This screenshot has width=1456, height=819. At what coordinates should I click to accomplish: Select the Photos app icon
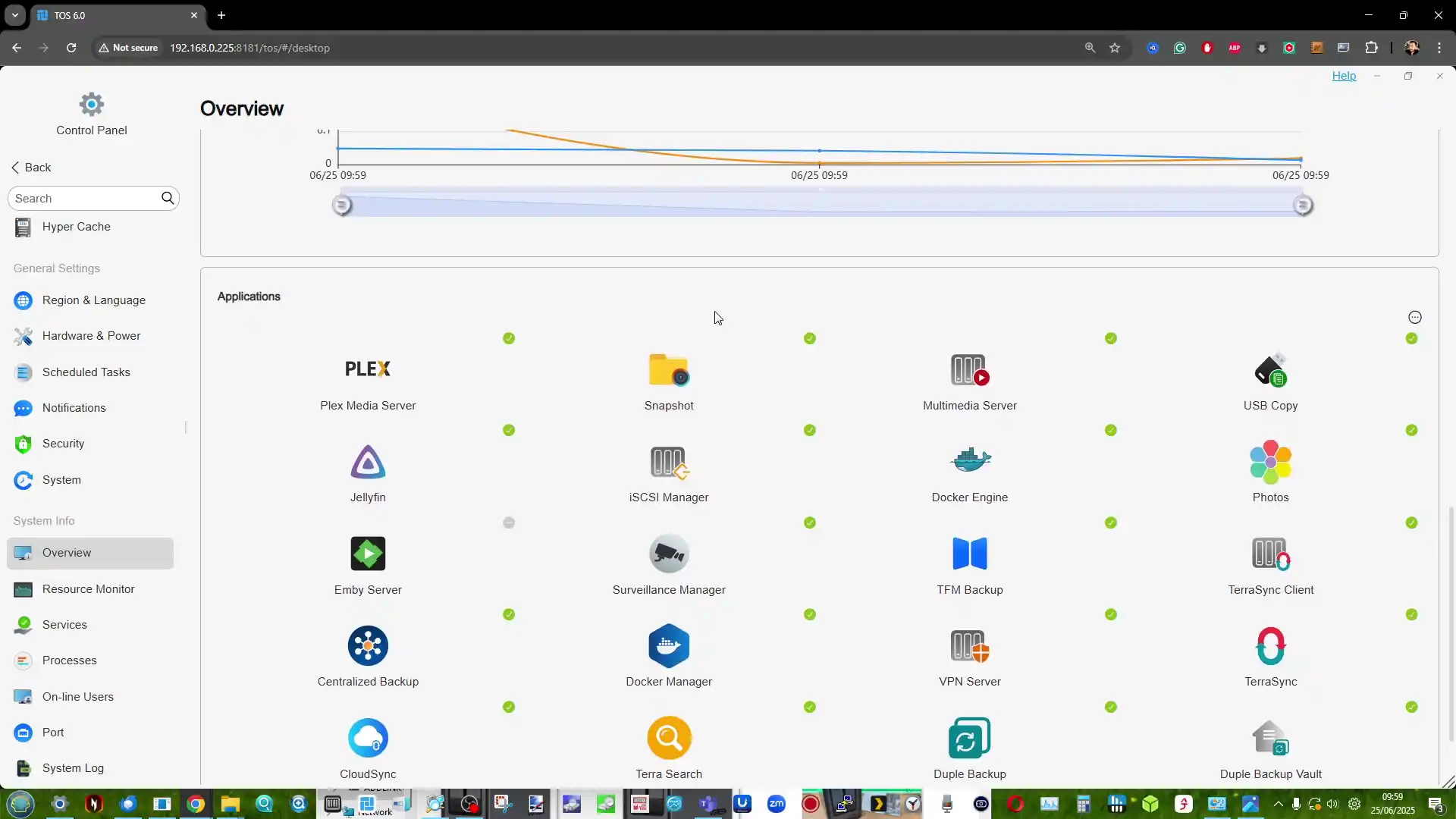1270,462
